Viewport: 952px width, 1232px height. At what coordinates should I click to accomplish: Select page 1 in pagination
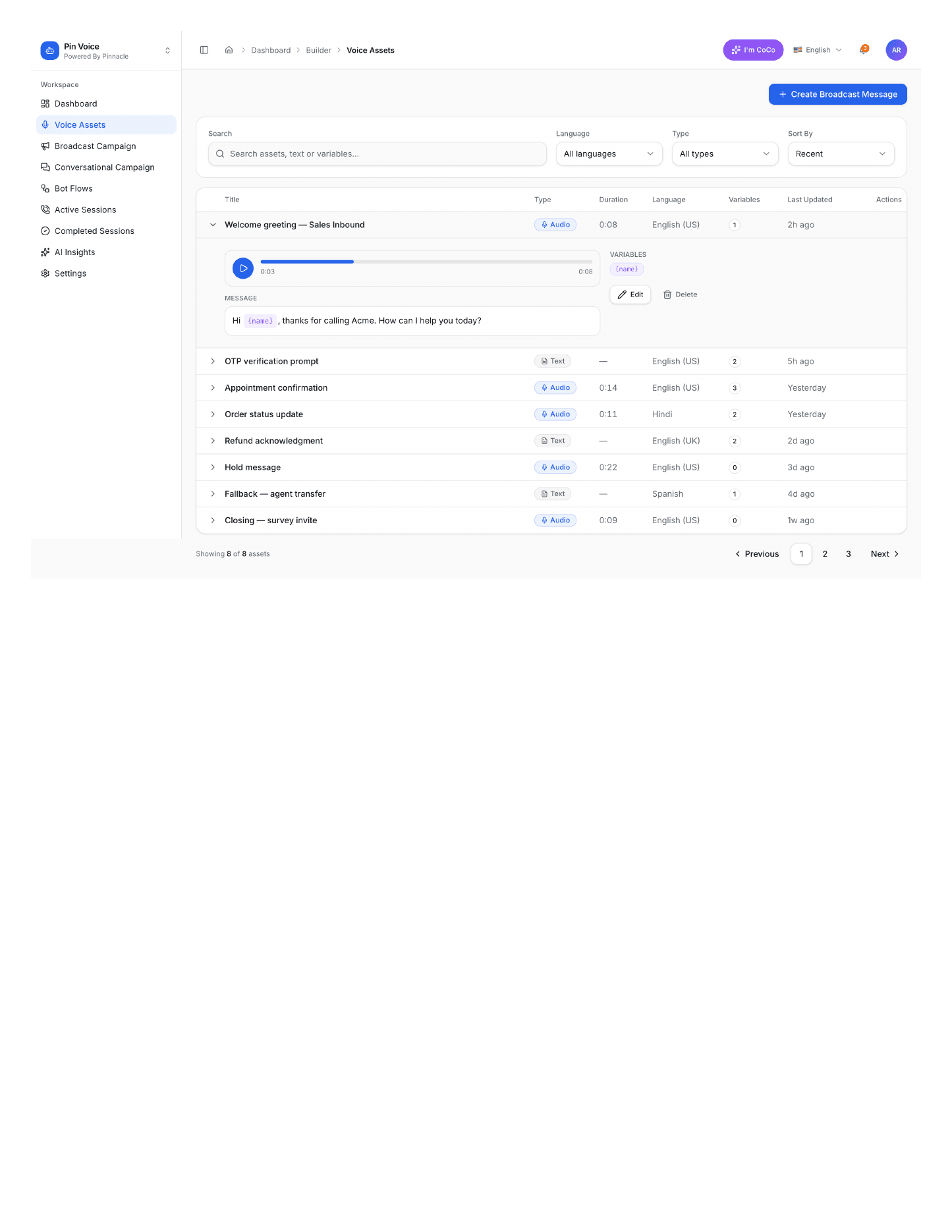pos(801,554)
